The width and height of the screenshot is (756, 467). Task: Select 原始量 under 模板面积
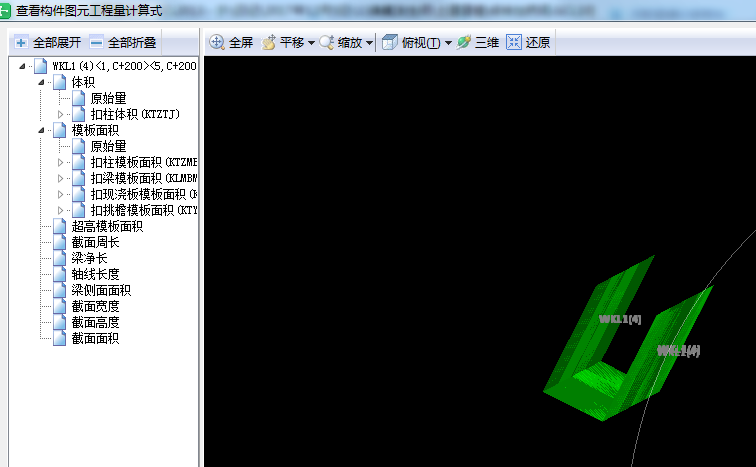click(x=108, y=146)
